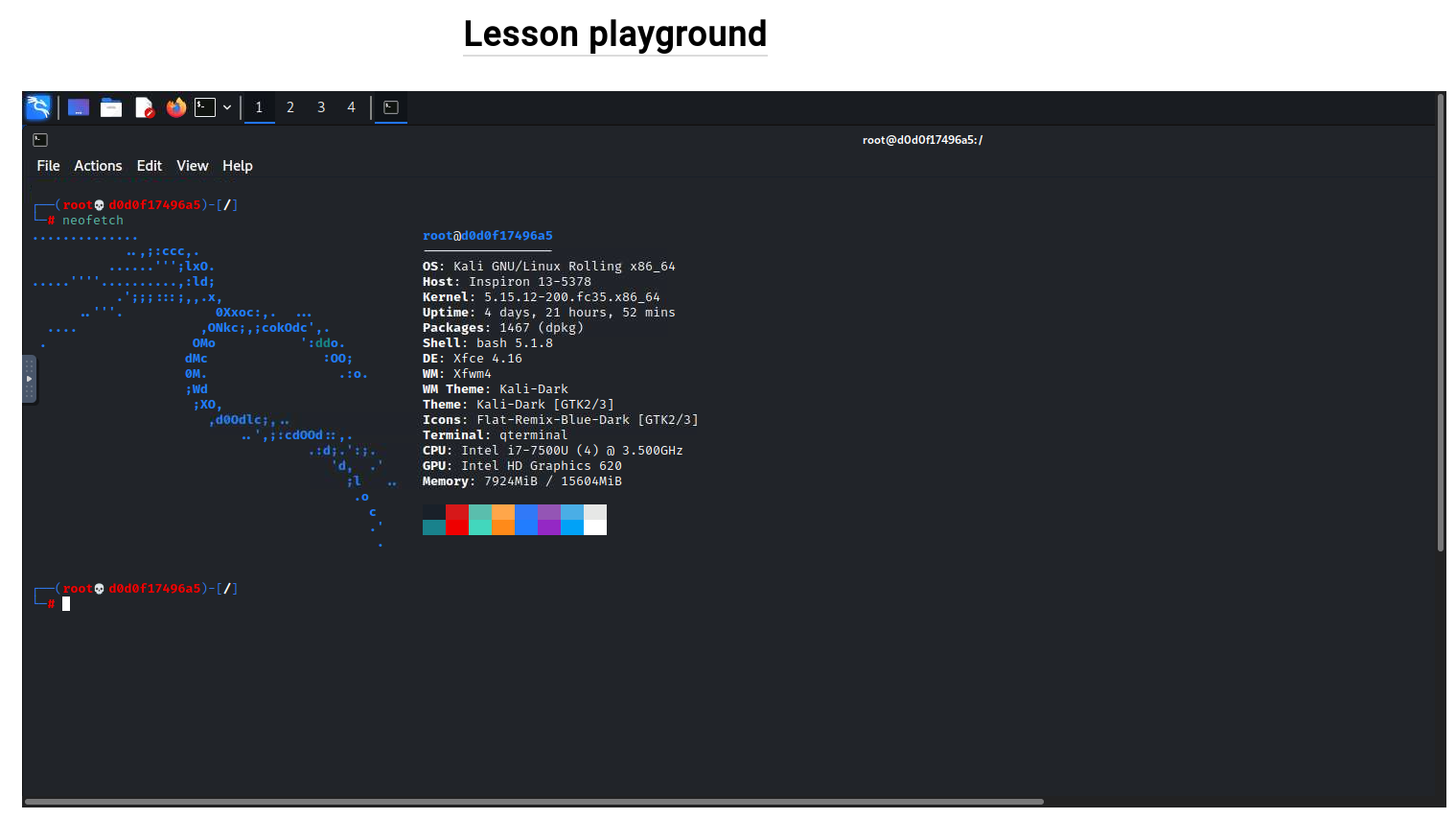This screenshot has width=1456, height=819.
Task: Open the Edit menu
Action: tap(150, 166)
